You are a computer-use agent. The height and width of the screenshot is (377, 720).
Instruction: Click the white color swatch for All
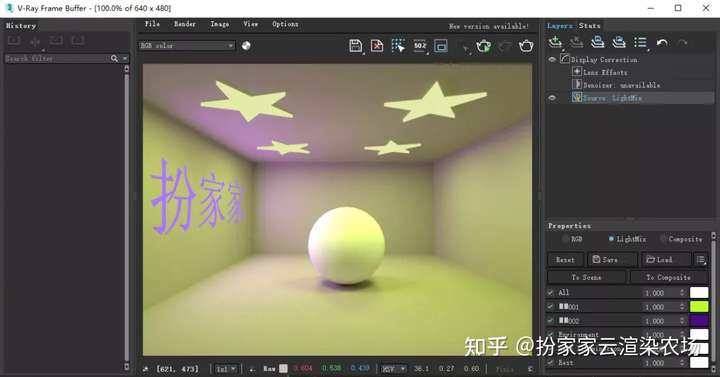699,293
